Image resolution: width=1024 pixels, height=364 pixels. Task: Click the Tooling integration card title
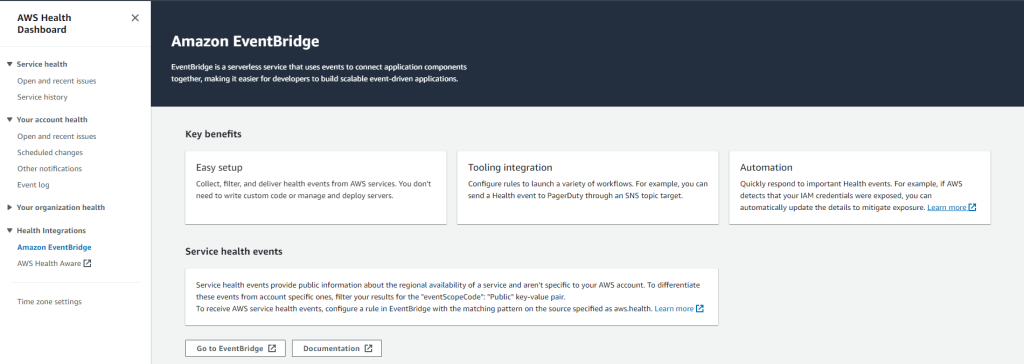pyautogui.click(x=511, y=168)
